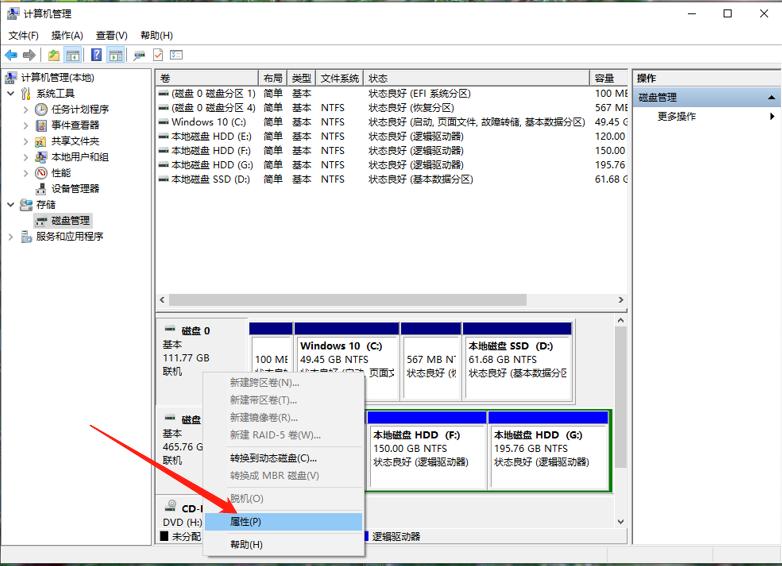Open the 查看(V) menu

coord(112,35)
